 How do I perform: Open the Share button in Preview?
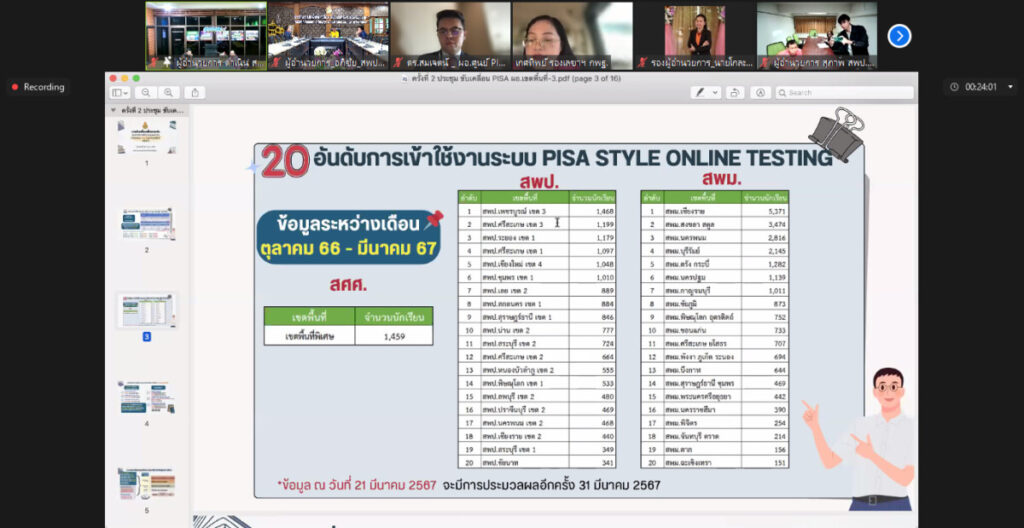point(195,93)
